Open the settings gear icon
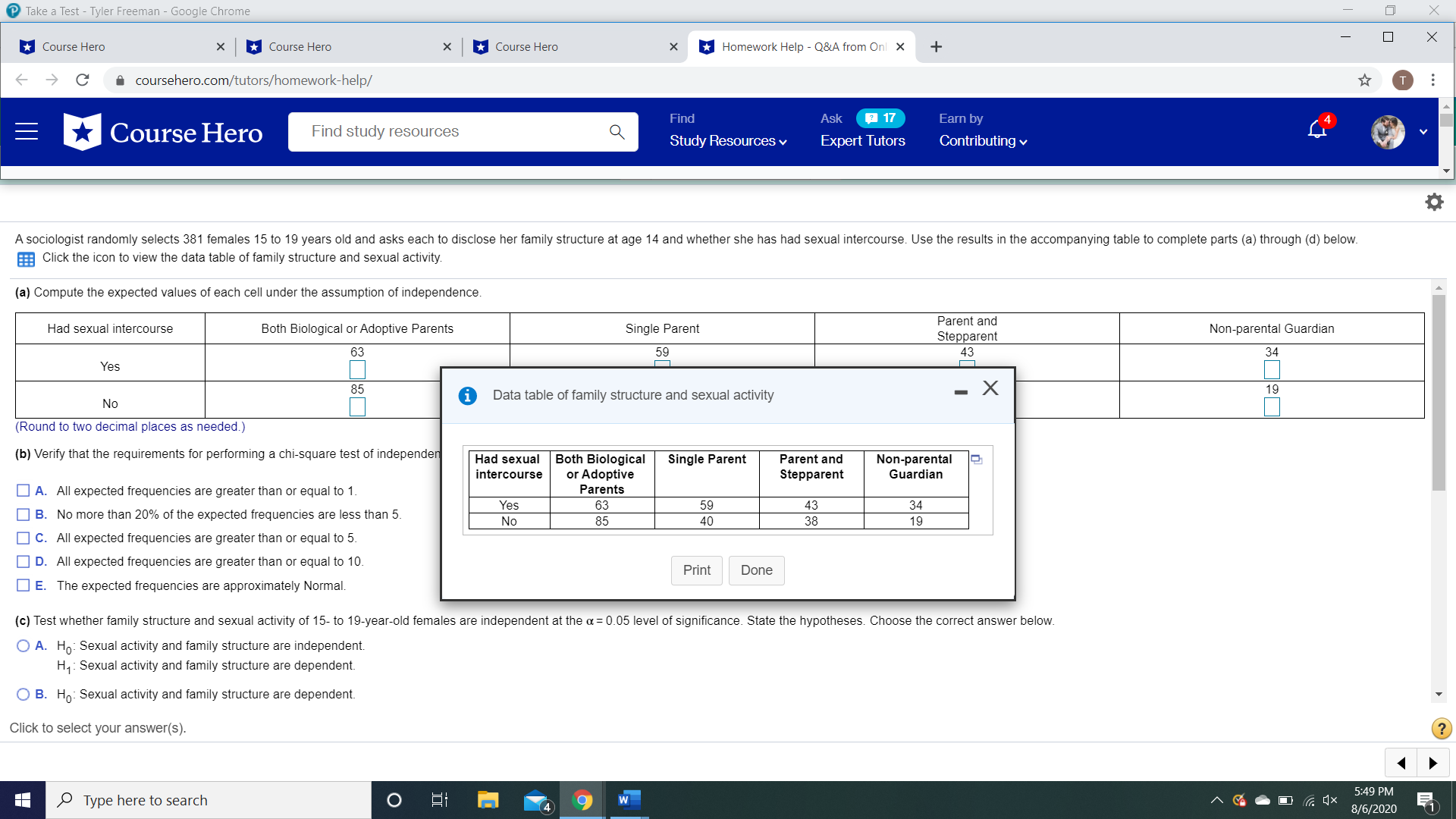The height and width of the screenshot is (819, 1456). [1434, 202]
